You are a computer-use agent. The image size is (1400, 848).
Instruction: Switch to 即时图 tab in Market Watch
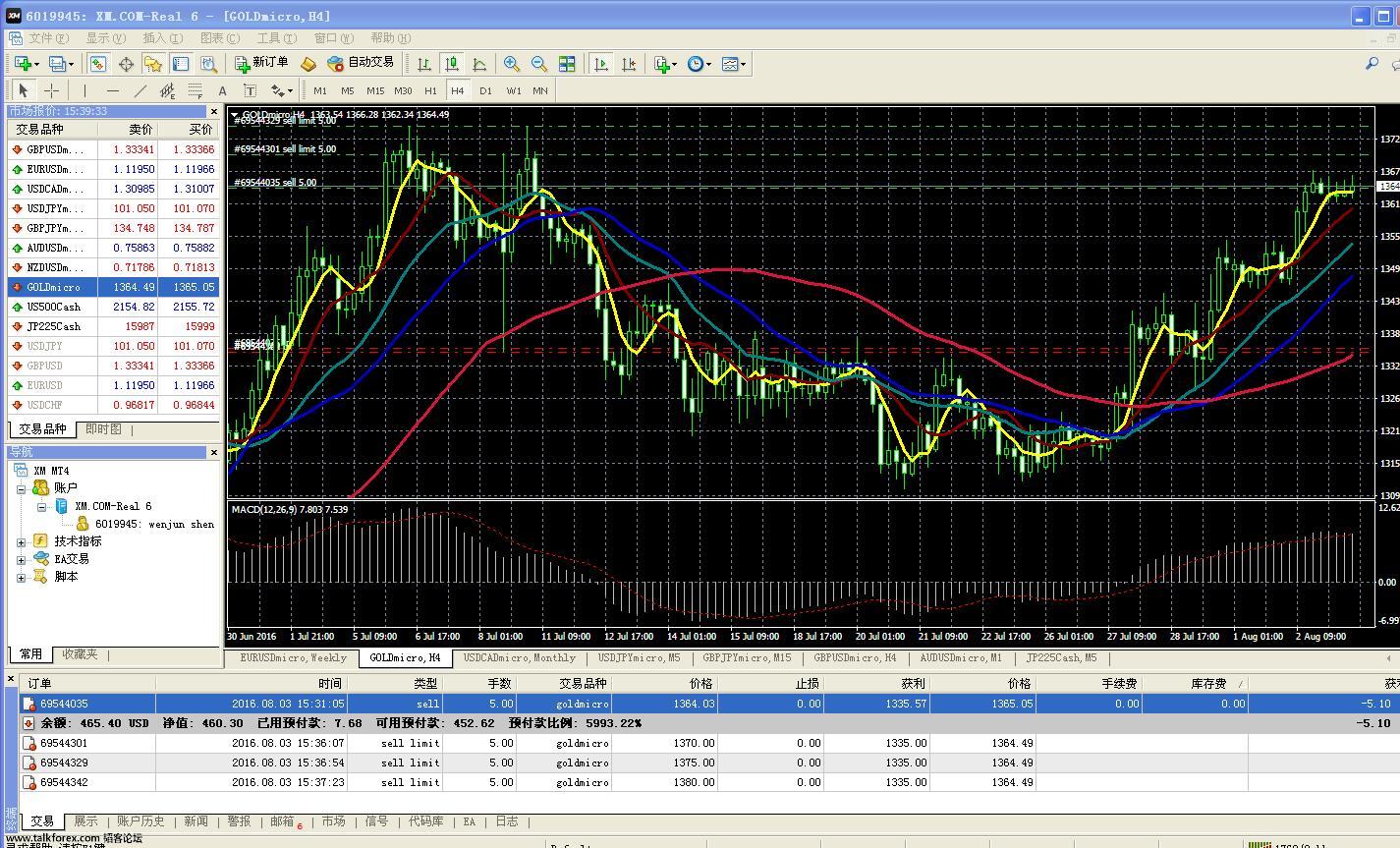click(x=103, y=429)
